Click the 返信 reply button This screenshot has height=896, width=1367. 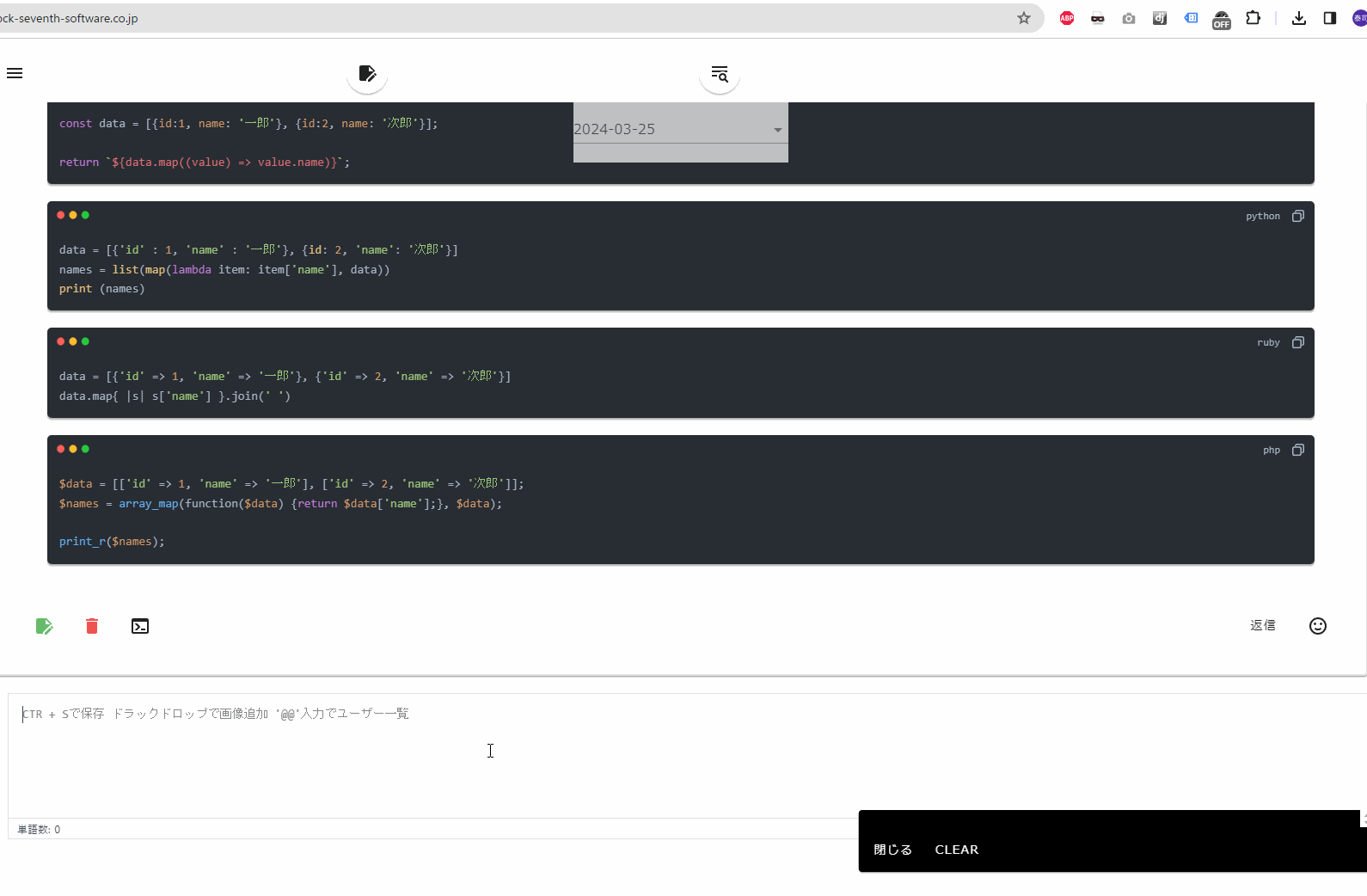coord(1263,625)
